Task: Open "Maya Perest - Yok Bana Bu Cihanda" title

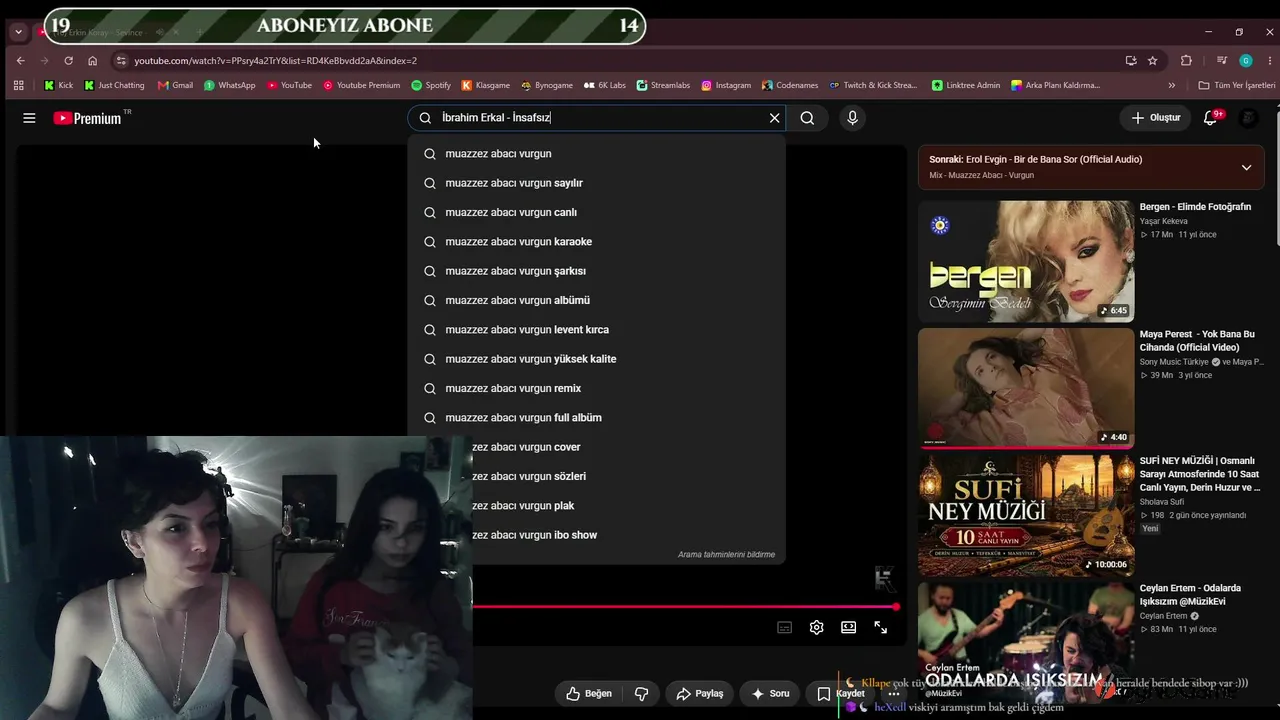Action: pos(1197,341)
